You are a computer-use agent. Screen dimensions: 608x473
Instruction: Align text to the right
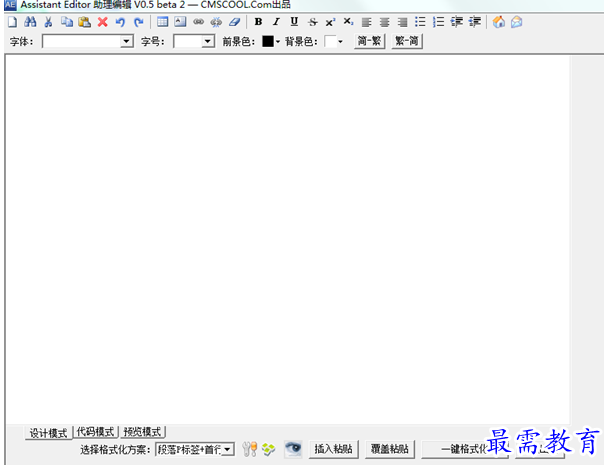(402, 22)
